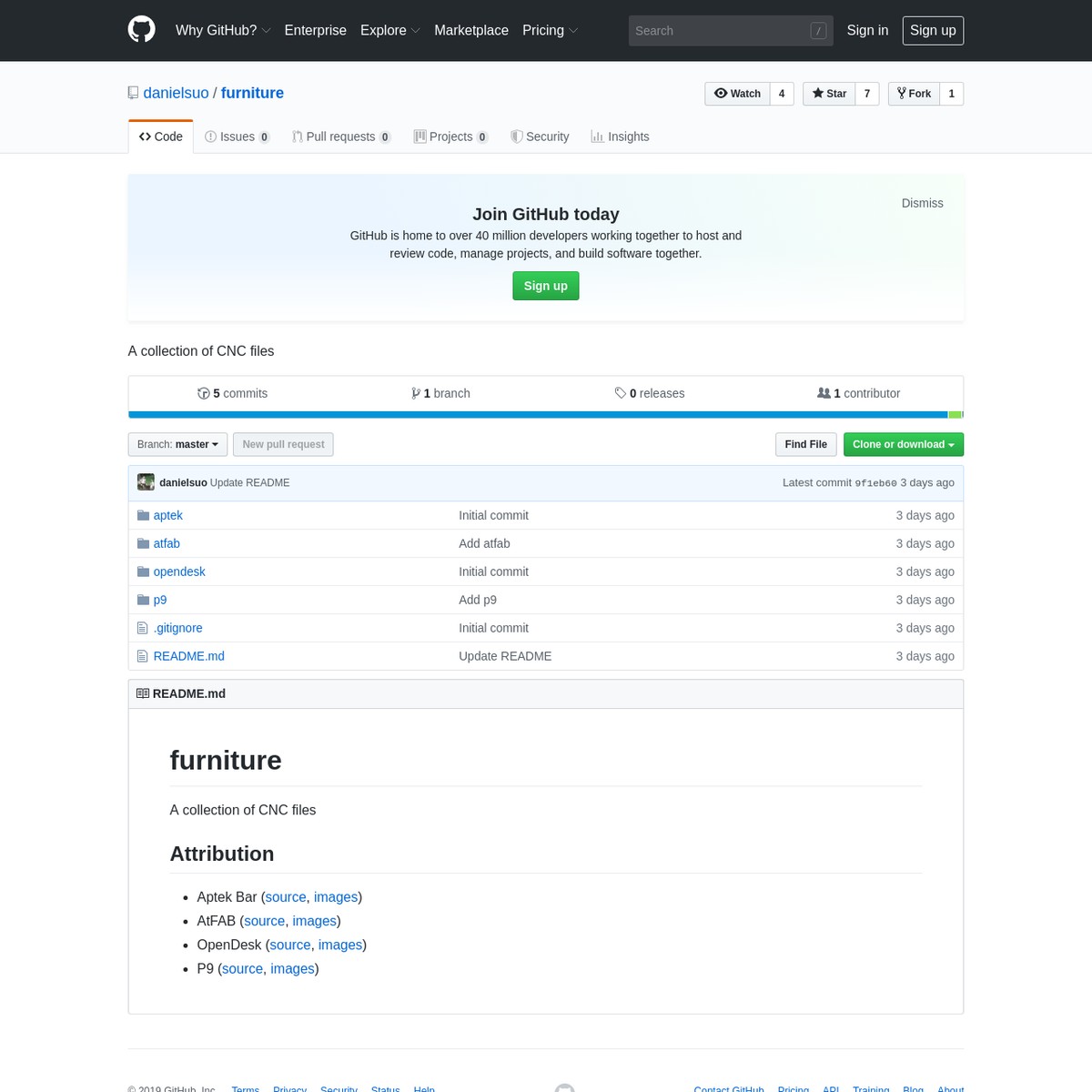Open latest commit hash 9f1eb60

click(x=875, y=483)
